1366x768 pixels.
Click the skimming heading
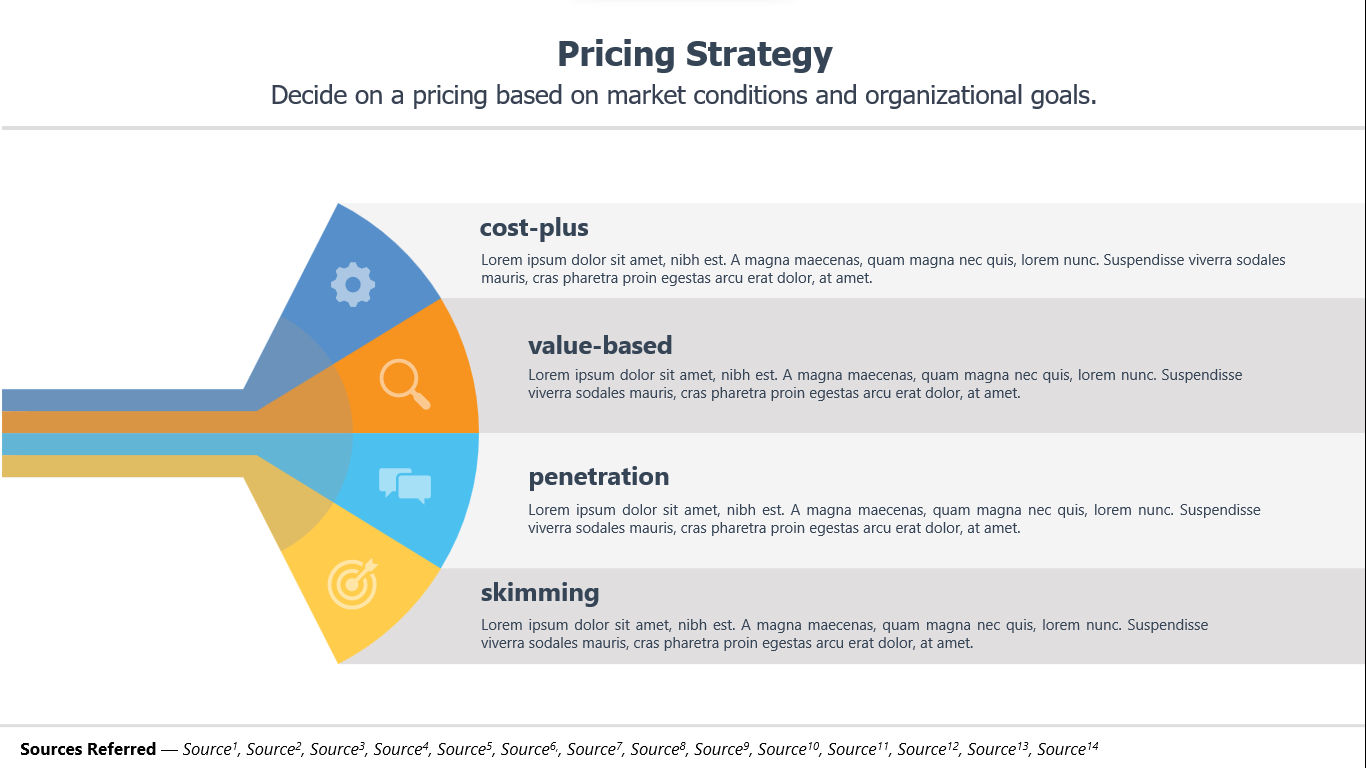coord(540,592)
